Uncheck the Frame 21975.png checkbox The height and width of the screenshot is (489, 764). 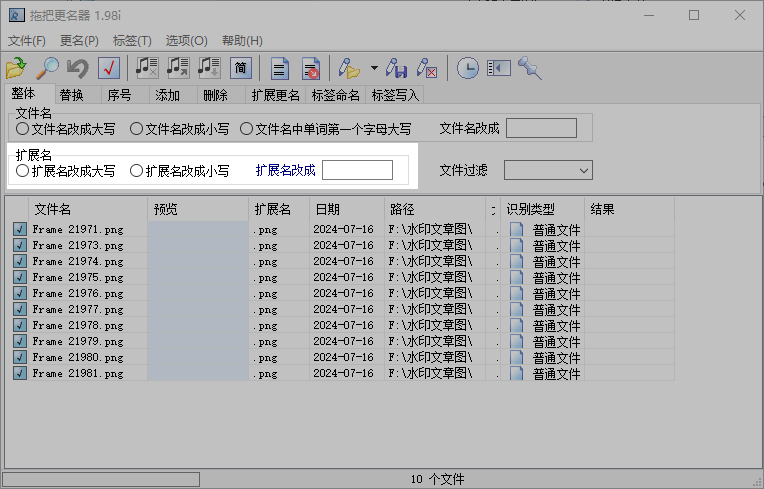19,277
